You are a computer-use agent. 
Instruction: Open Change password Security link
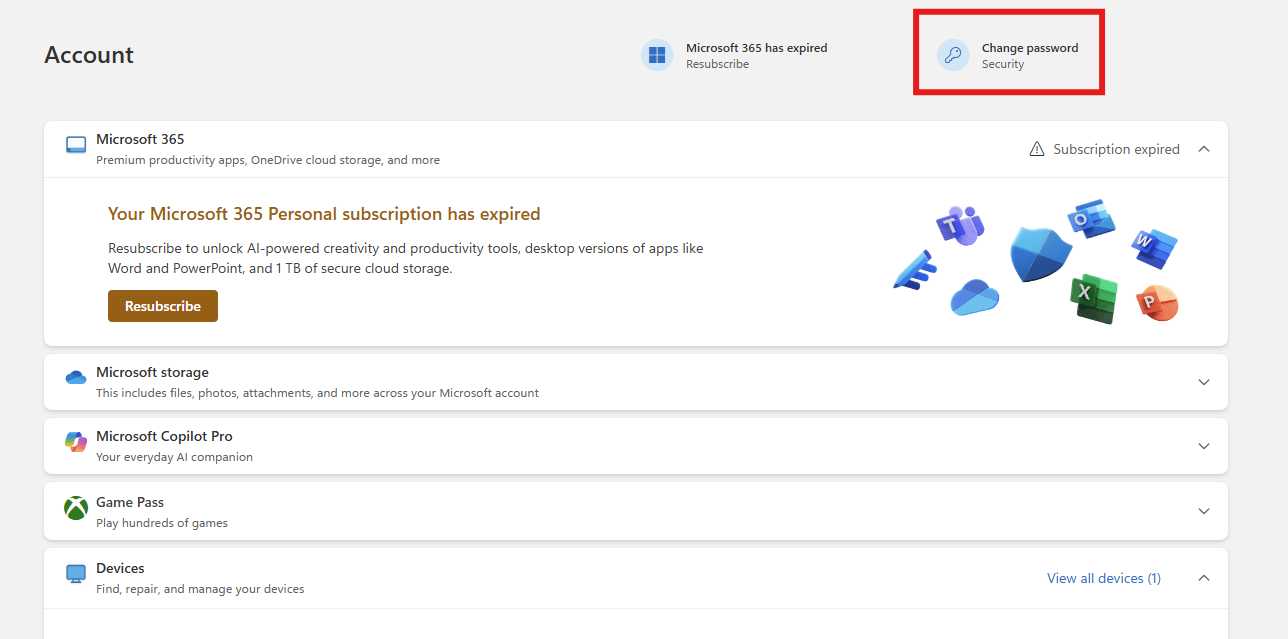(x=1008, y=55)
